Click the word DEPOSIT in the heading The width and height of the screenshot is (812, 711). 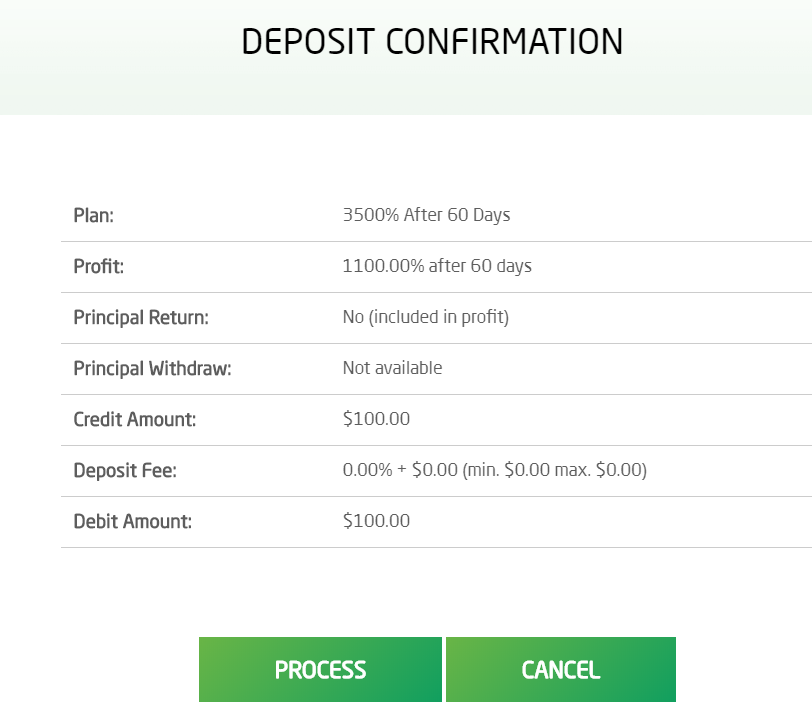click(308, 42)
